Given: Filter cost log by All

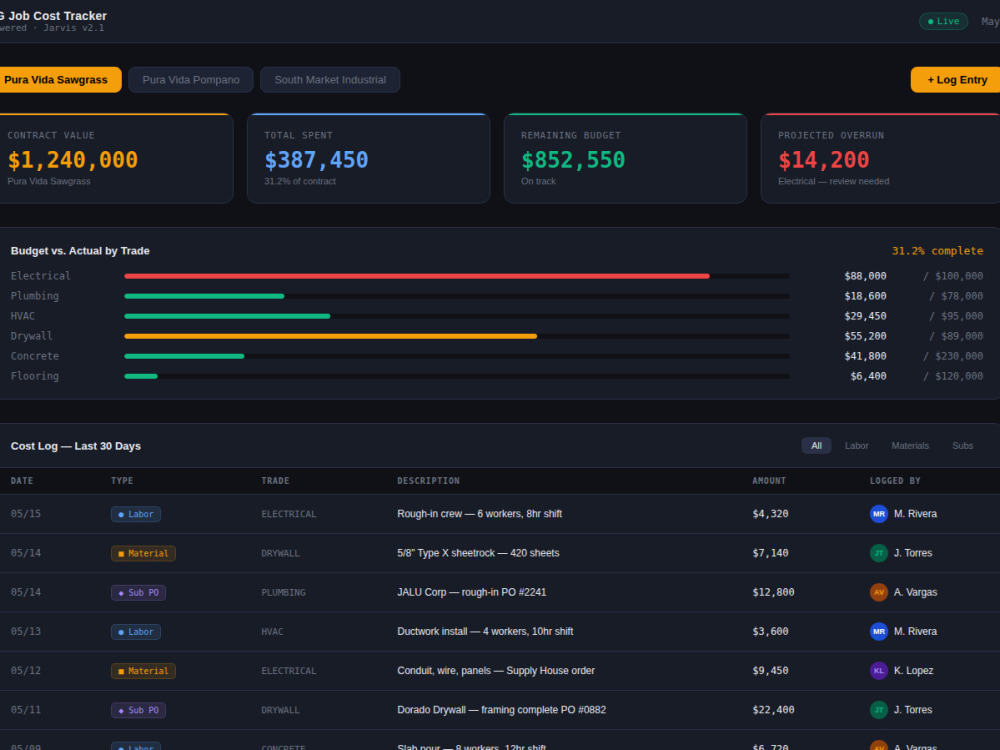Looking at the screenshot, I should [x=816, y=446].
